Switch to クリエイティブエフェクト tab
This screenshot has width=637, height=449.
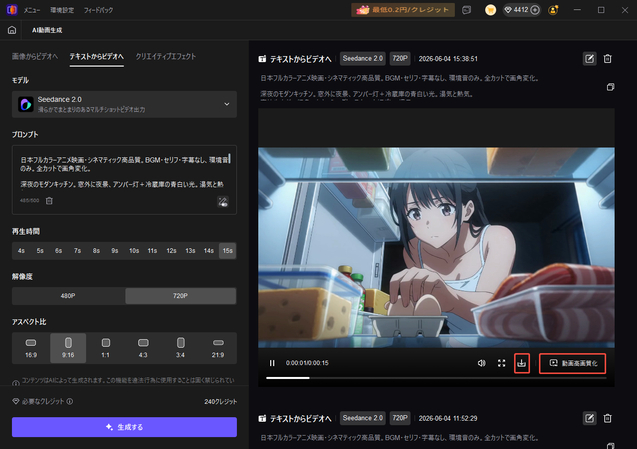point(166,56)
